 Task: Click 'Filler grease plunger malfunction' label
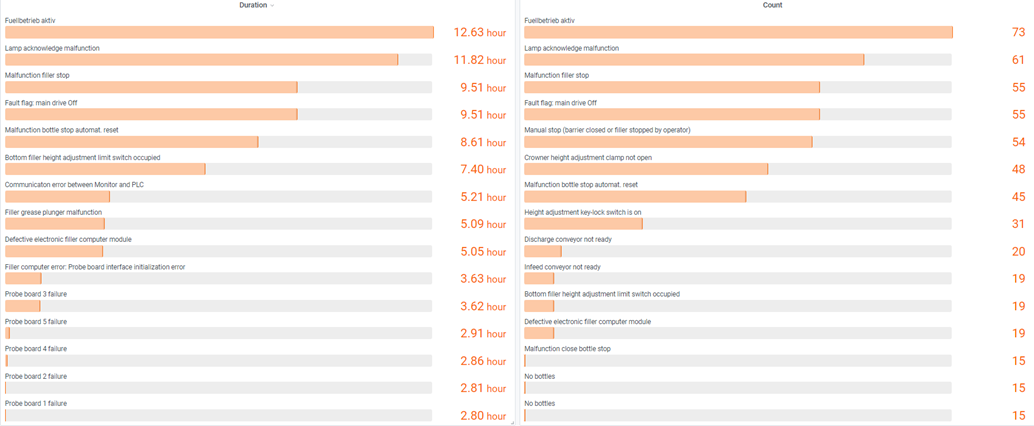[x=54, y=212]
